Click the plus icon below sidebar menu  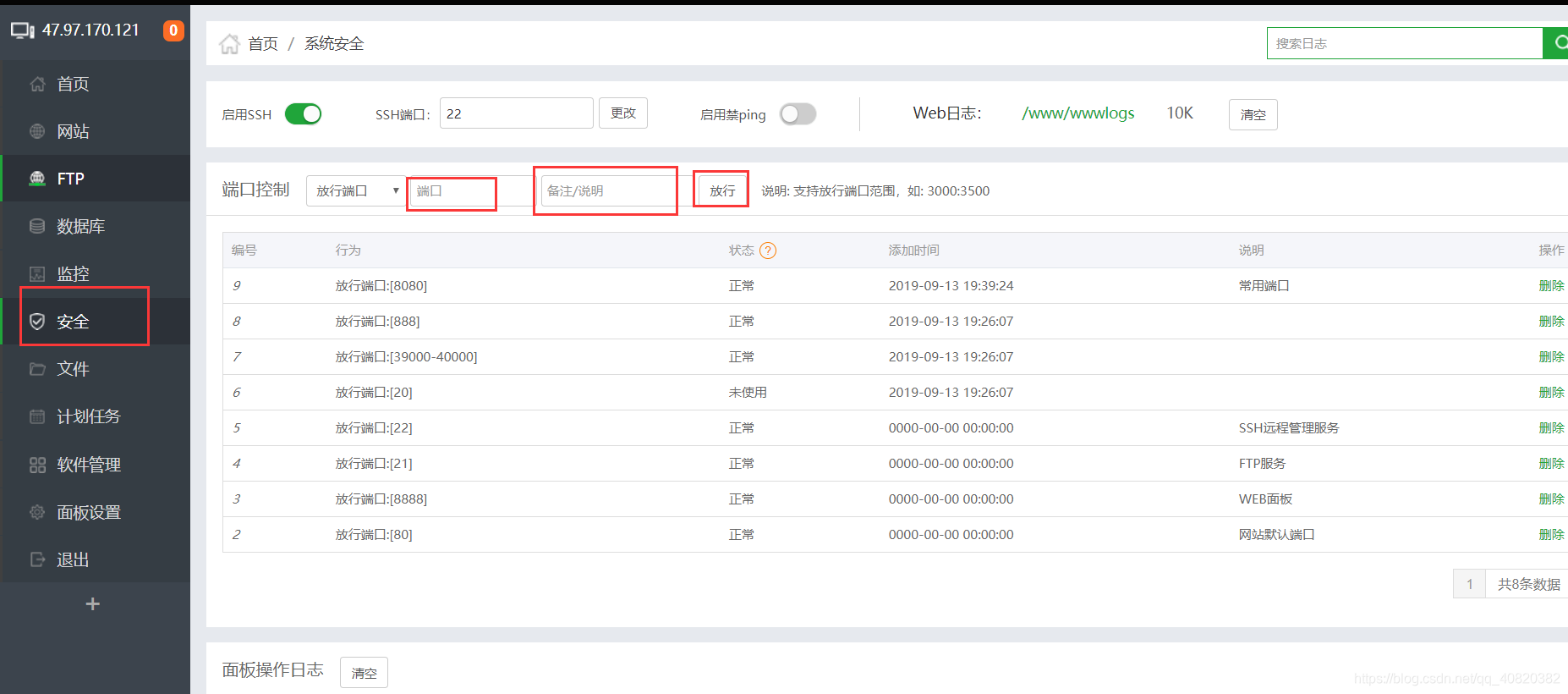[93, 603]
